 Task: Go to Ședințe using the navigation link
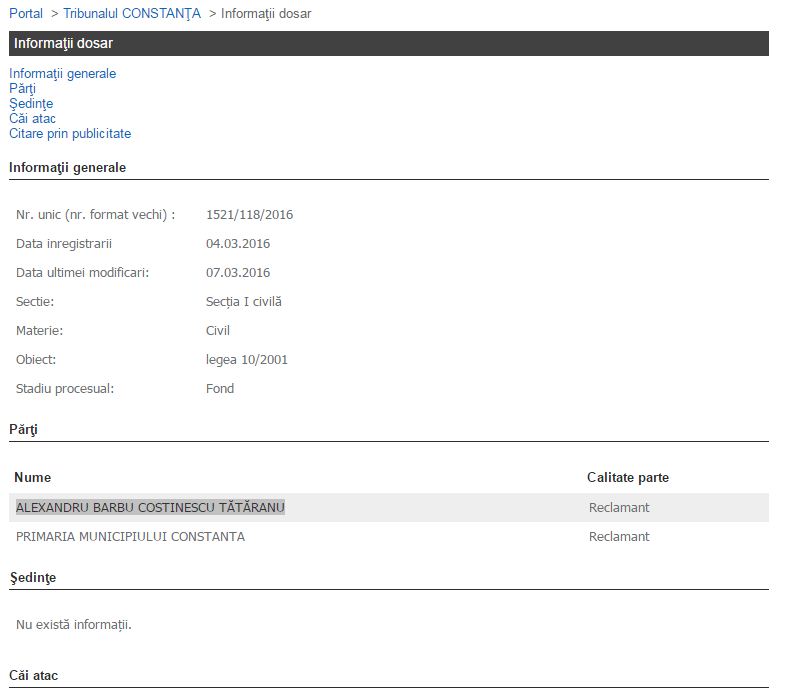pyautogui.click(x=31, y=103)
